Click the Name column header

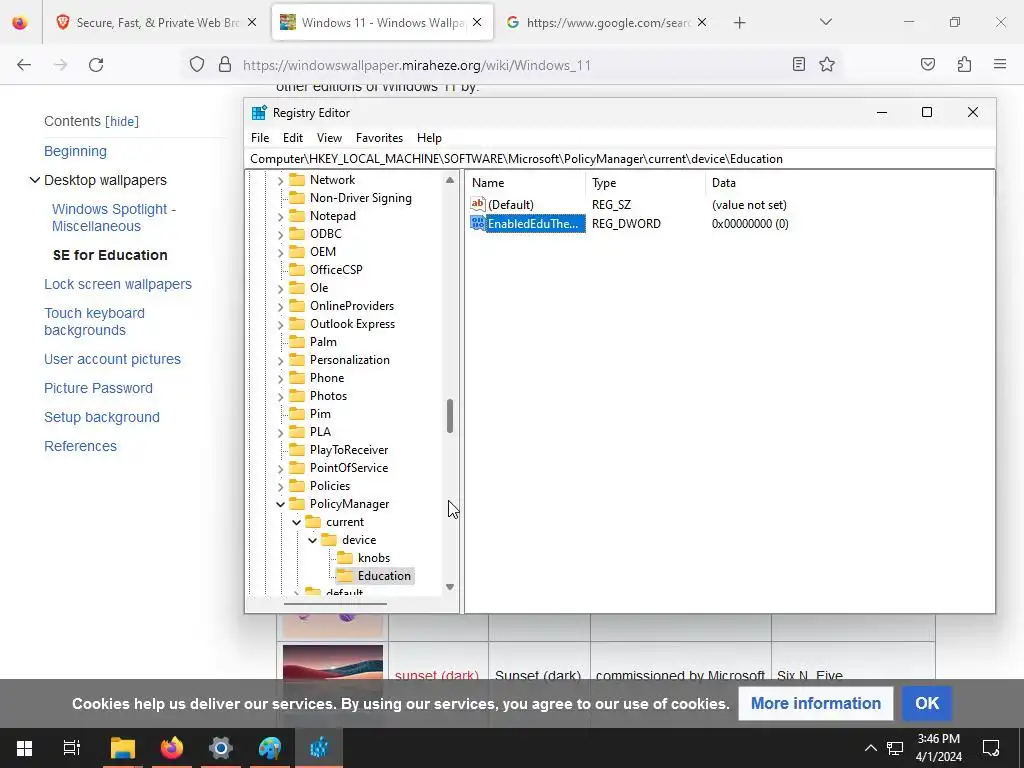click(525, 183)
